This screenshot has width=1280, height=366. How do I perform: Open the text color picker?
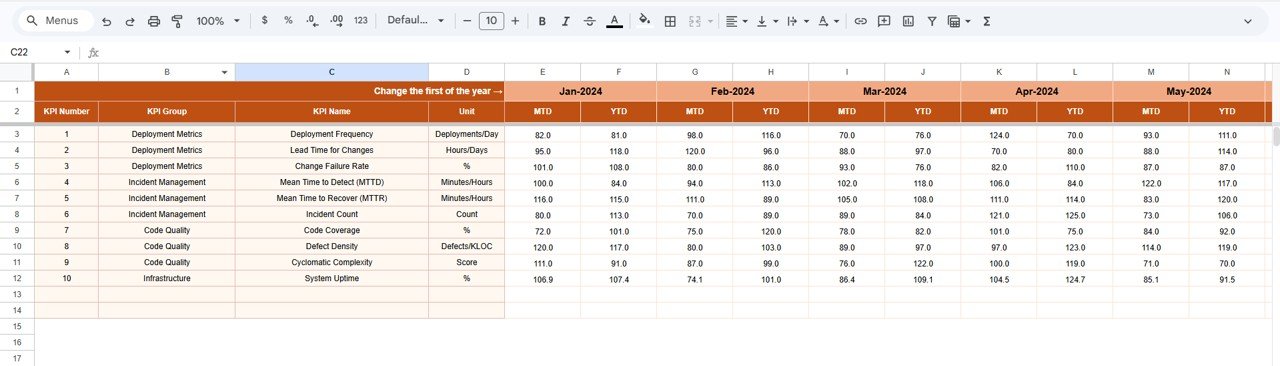tap(614, 21)
